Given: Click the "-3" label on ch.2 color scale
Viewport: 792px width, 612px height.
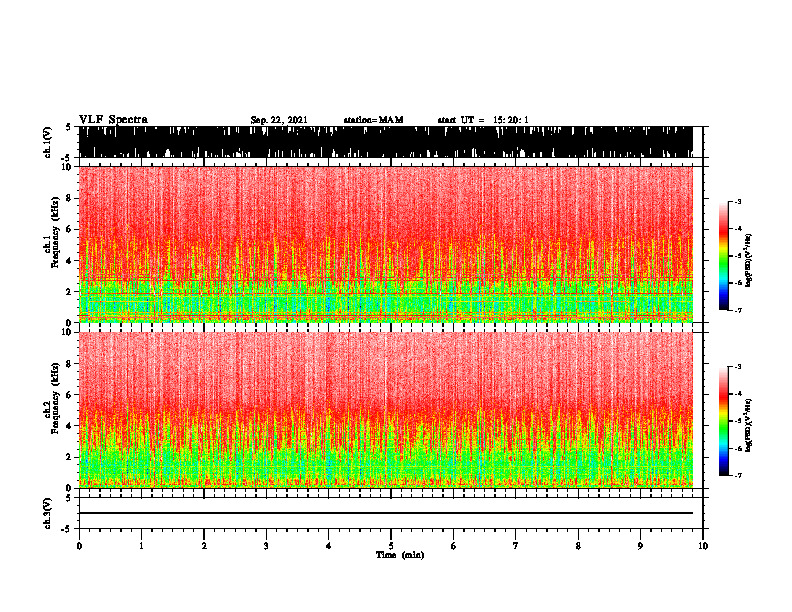Looking at the screenshot, I should [x=738, y=367].
